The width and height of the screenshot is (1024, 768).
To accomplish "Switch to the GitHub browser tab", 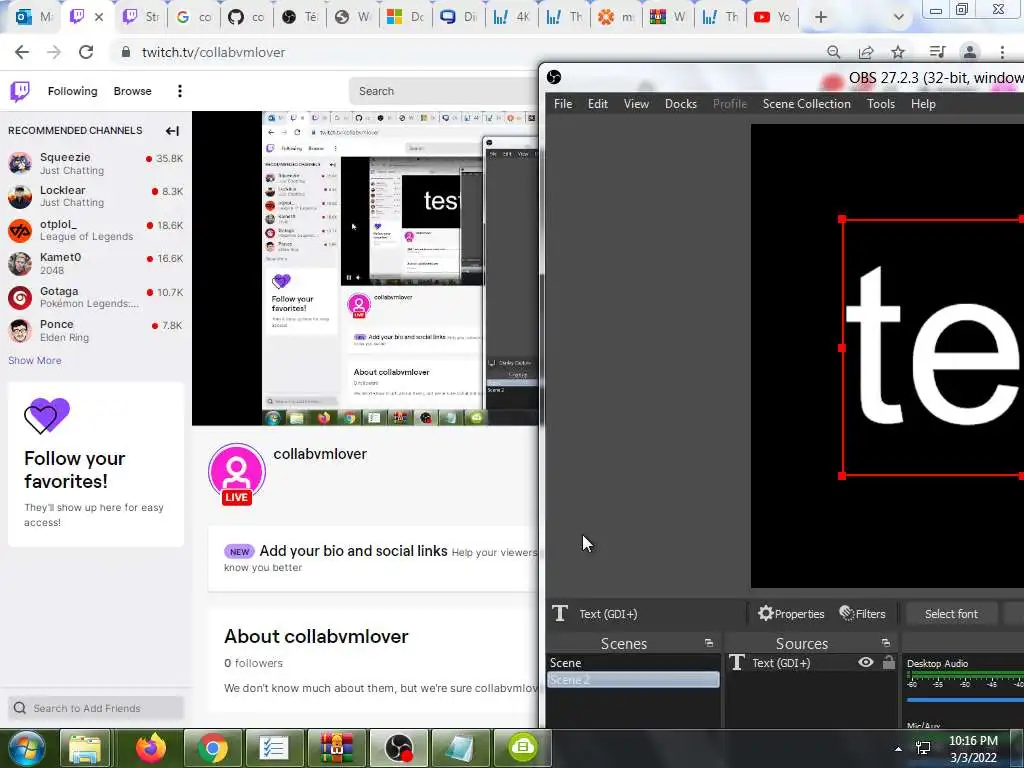I will click(x=246, y=17).
